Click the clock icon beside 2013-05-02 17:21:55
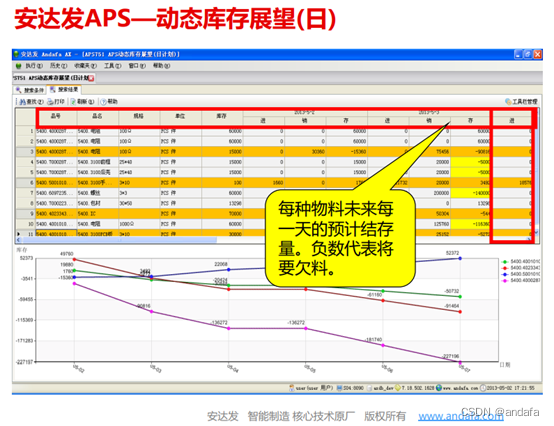Image resolution: width=554 pixels, height=426 pixels. tap(483, 388)
